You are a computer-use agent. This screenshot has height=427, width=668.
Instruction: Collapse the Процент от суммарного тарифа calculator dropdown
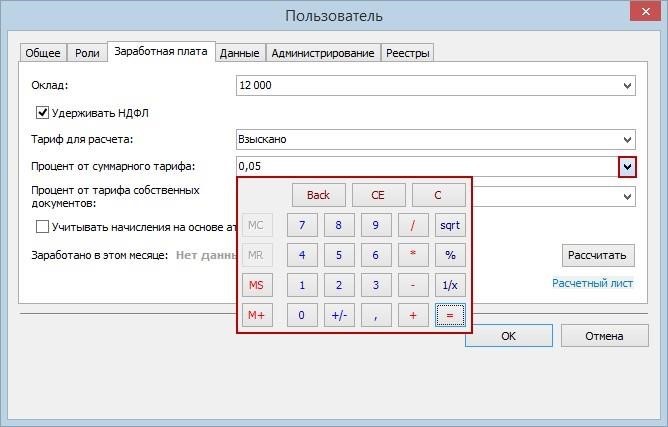[627, 167]
